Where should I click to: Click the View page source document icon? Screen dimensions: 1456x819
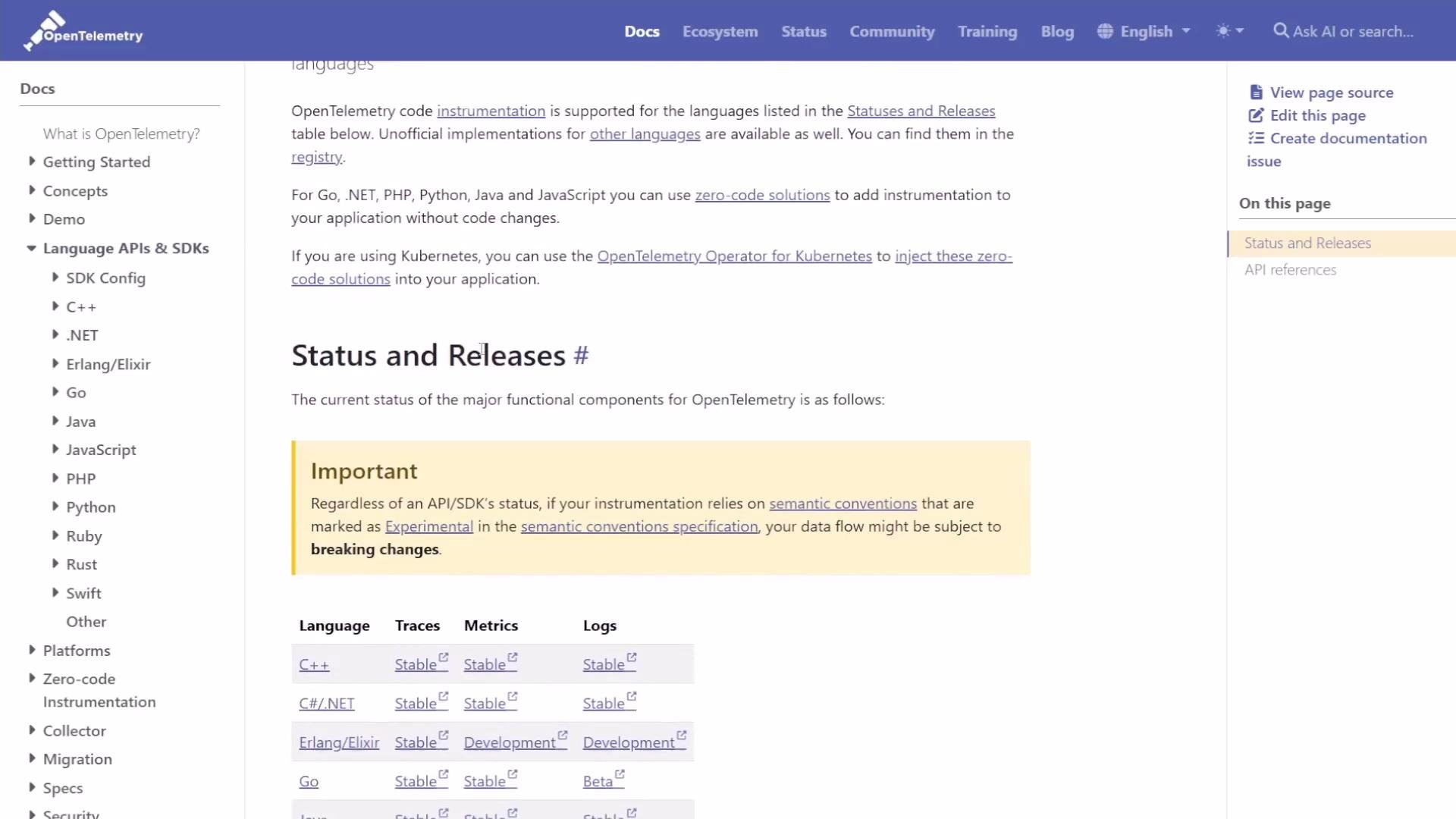[x=1256, y=93]
